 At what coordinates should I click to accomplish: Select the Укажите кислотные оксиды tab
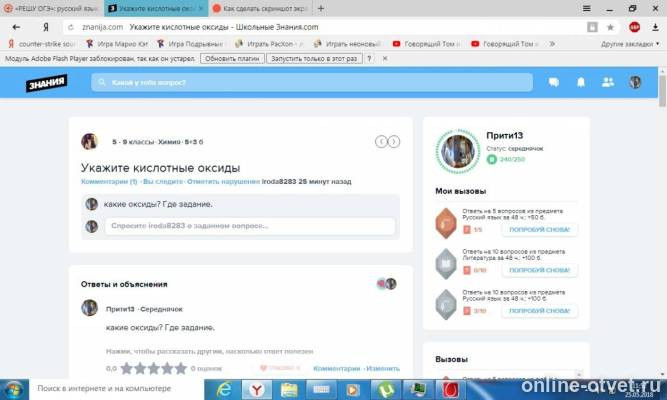tap(156, 8)
